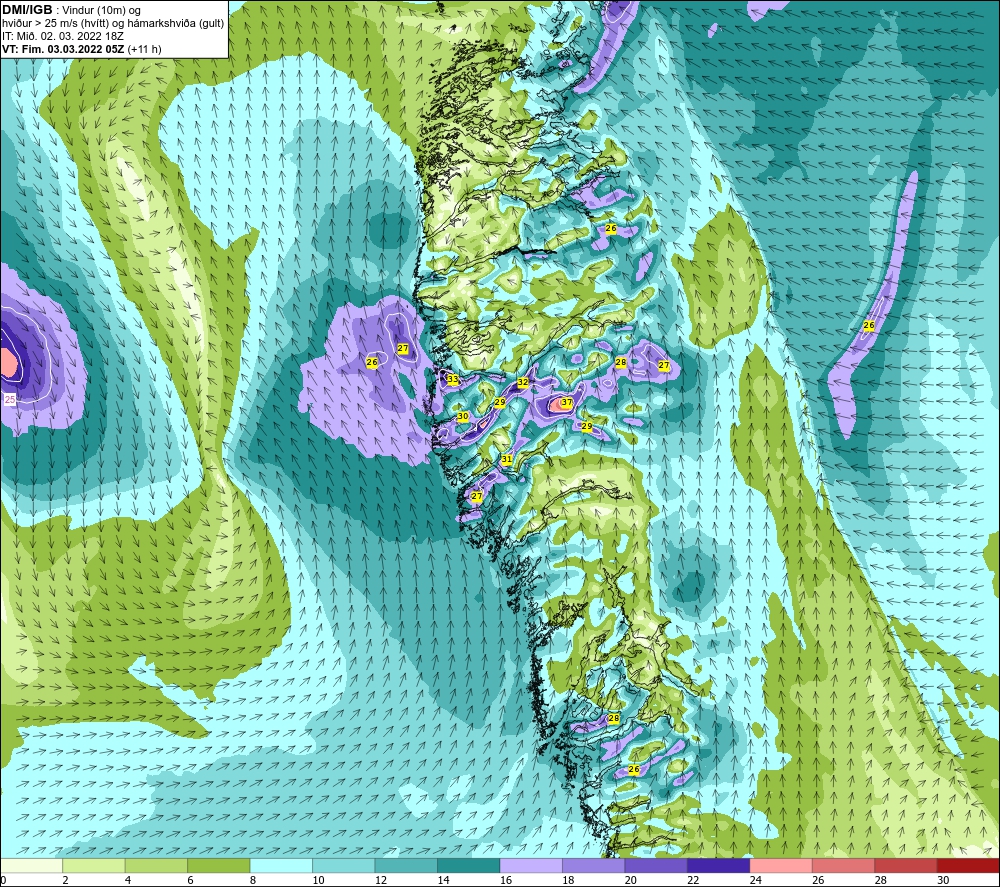The width and height of the screenshot is (1000, 887).
Task: Pick the 24–26 m/s pink legend swatch
Action: coord(781,865)
